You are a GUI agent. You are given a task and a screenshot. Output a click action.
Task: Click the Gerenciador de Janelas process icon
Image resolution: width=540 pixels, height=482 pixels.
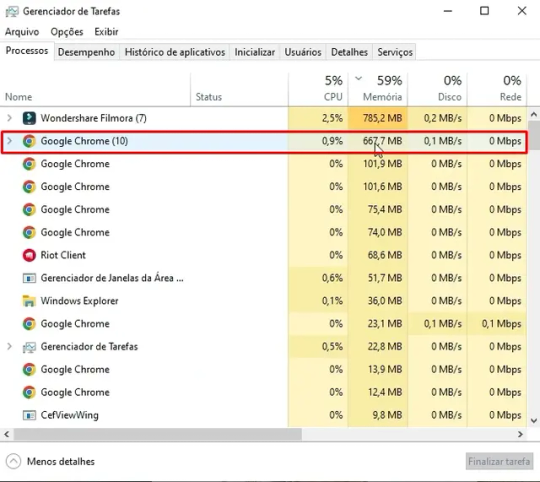(x=29, y=278)
